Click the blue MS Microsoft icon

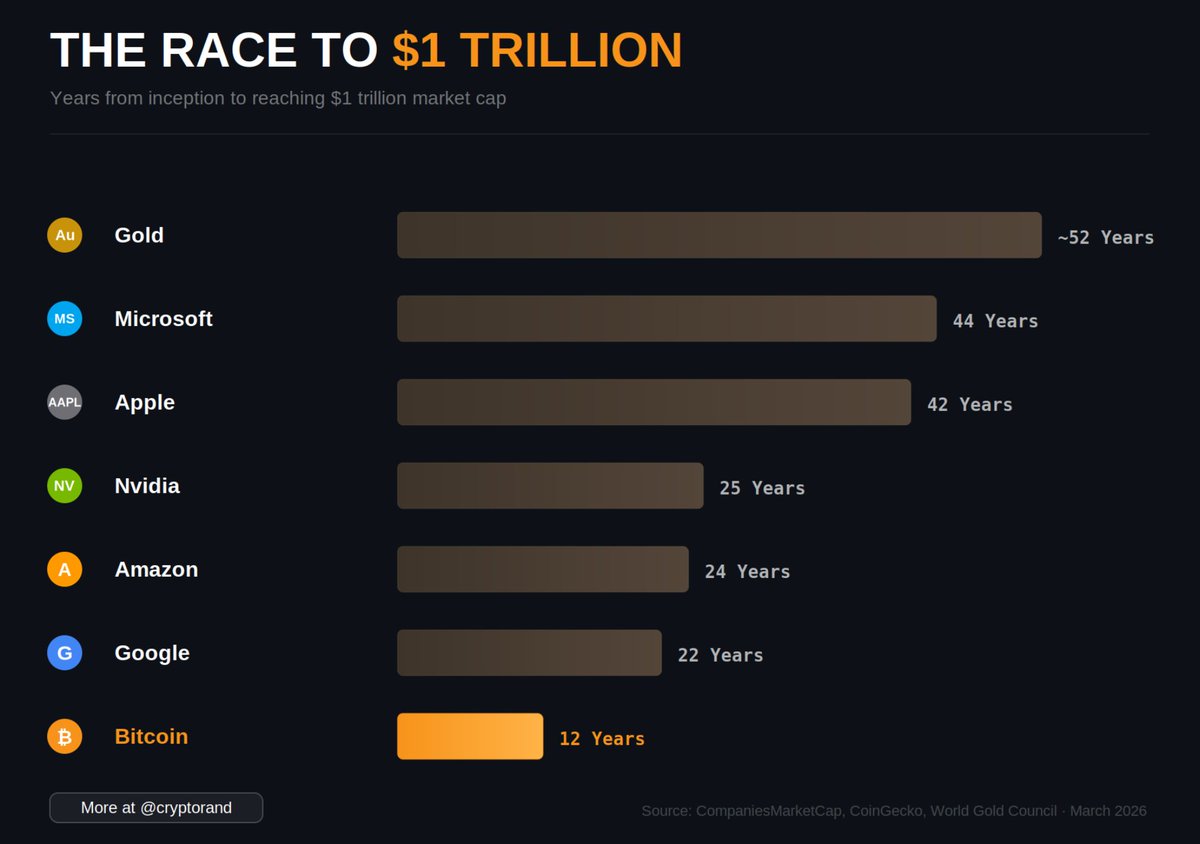(x=65, y=319)
